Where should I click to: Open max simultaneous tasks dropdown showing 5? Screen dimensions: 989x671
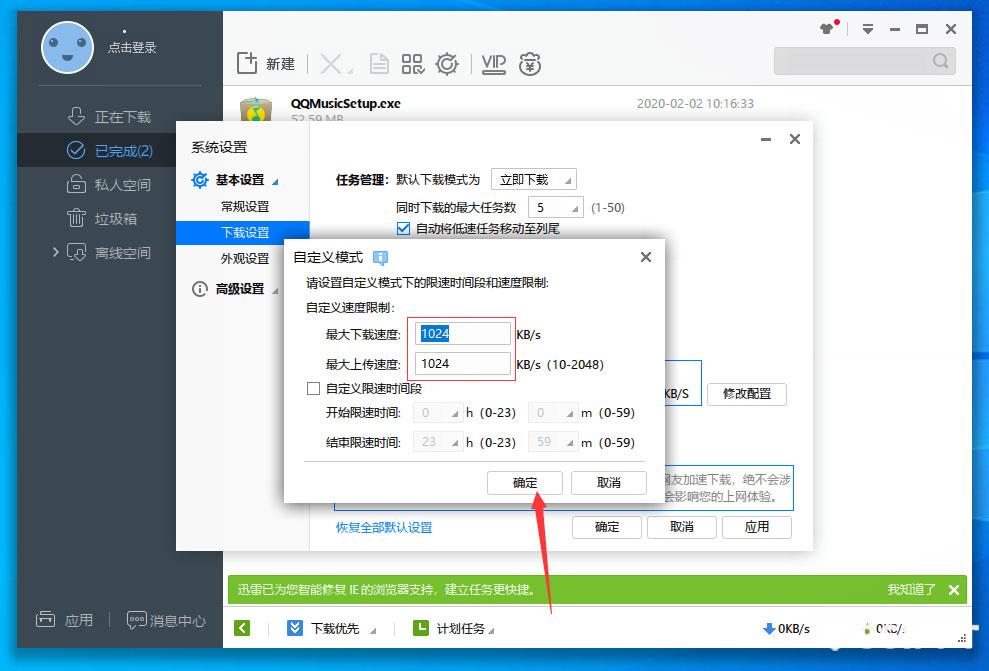(556, 207)
